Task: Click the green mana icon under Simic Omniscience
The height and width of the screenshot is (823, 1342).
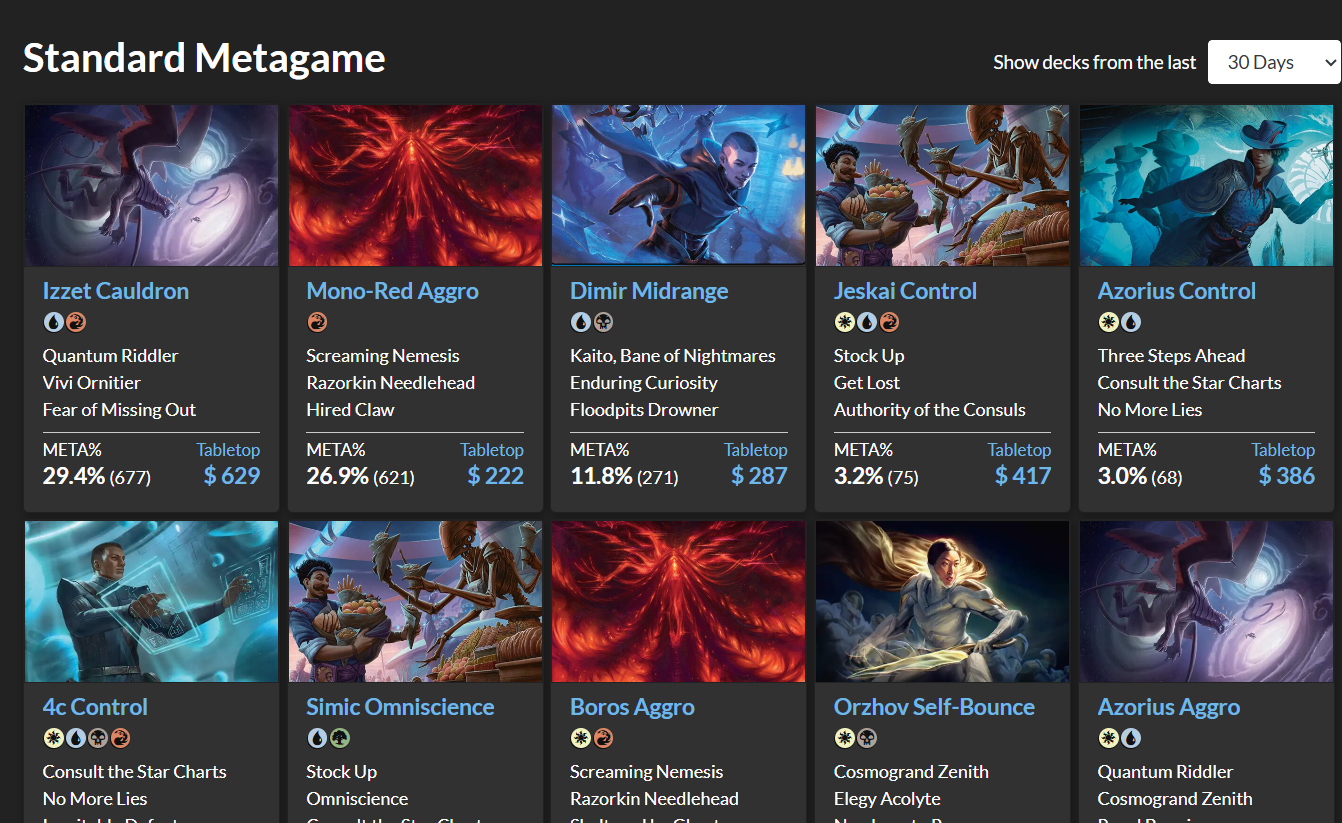Action: click(340, 738)
